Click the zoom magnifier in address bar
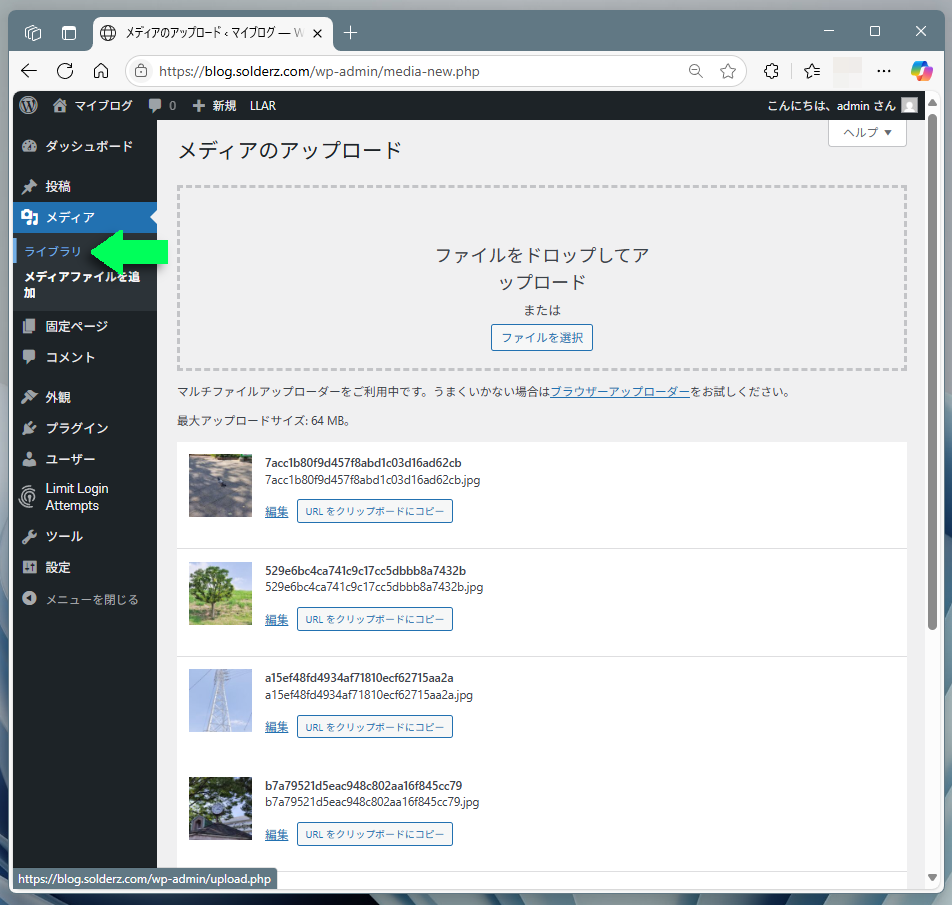This screenshot has width=952, height=905. (695, 71)
